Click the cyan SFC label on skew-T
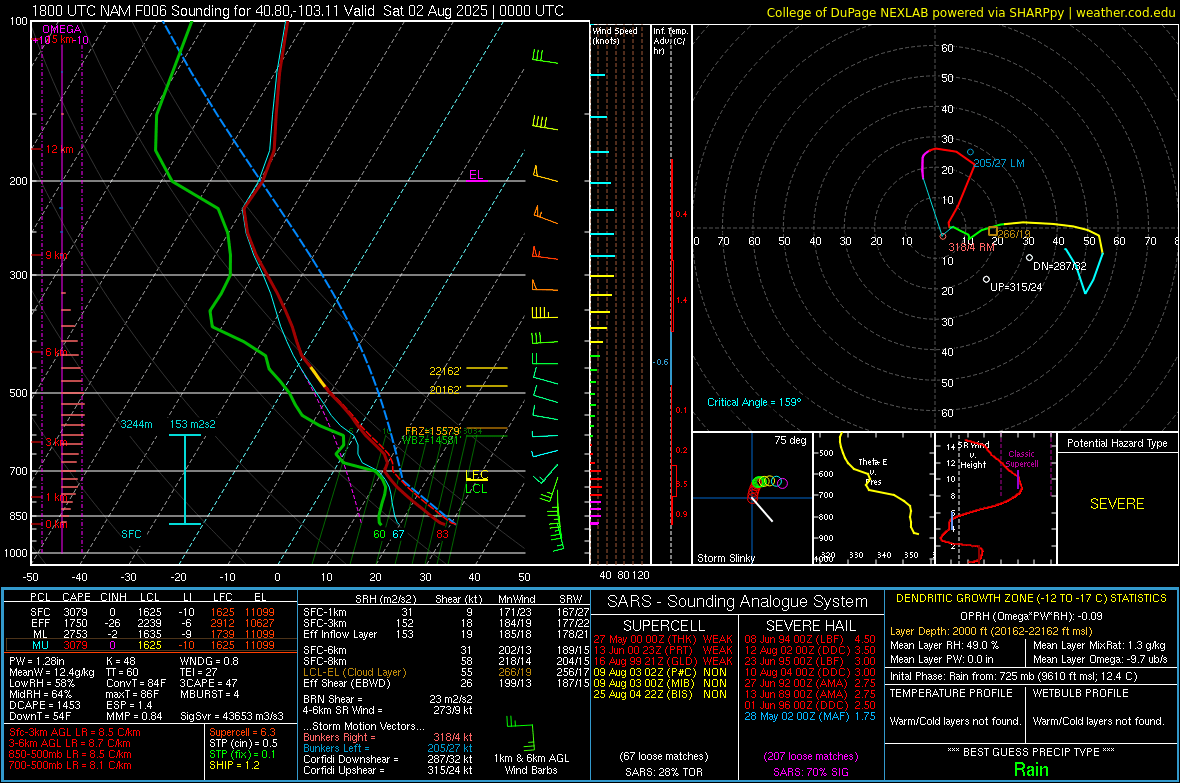 [131, 534]
